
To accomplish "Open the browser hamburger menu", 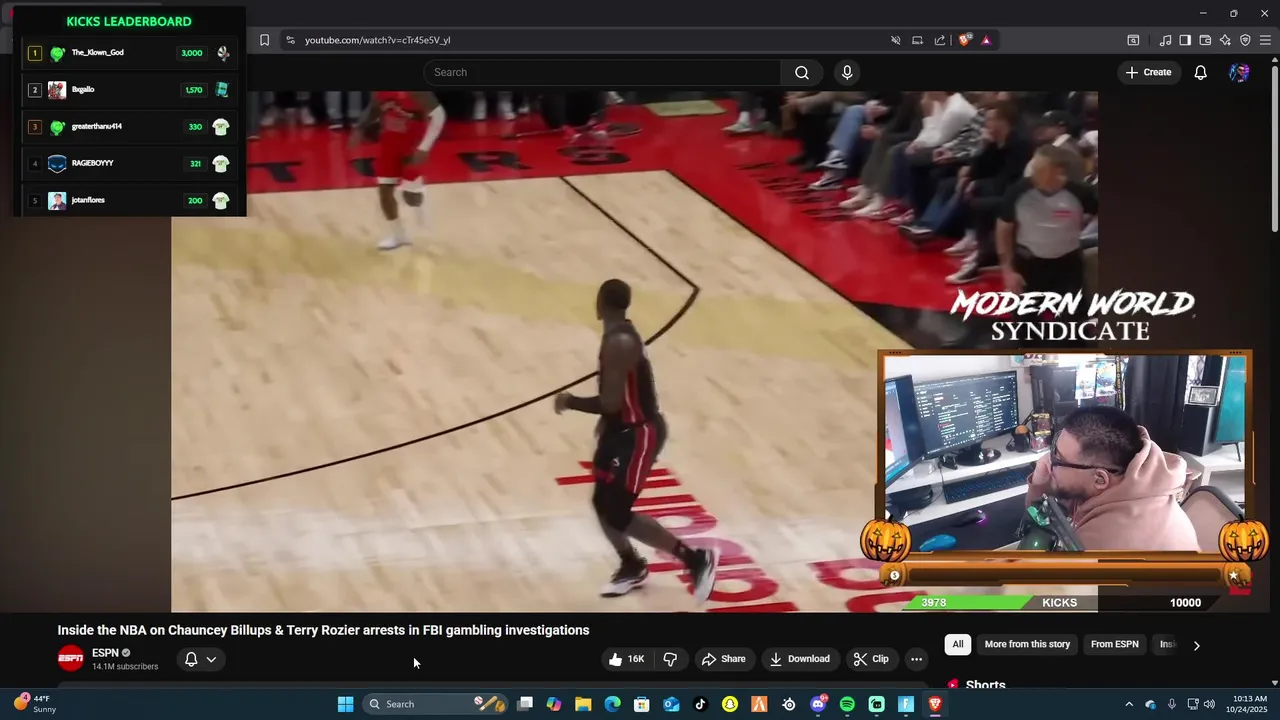I will click(1265, 40).
